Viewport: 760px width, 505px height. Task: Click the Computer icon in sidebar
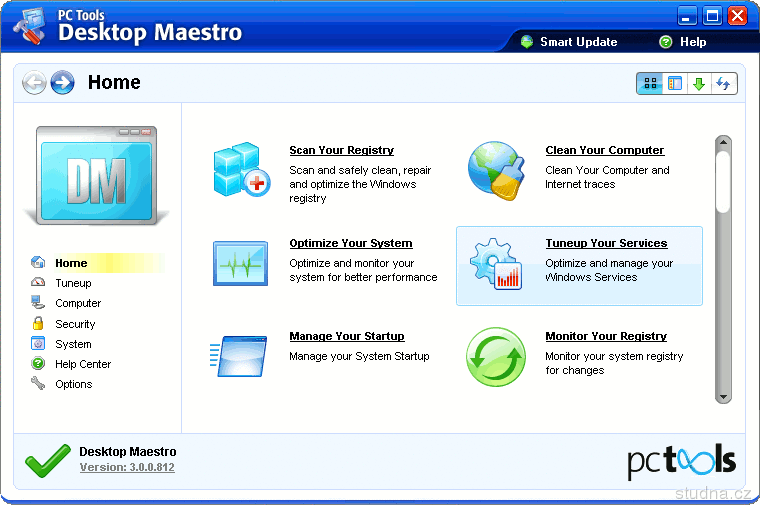(38, 302)
